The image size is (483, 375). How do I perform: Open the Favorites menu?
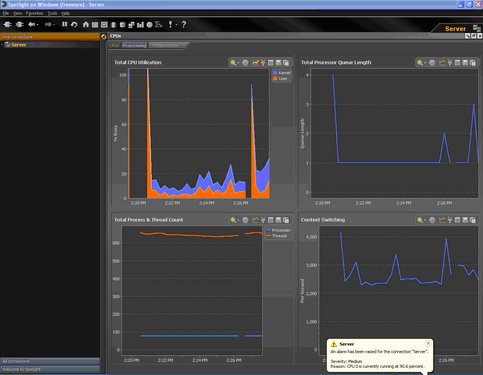[35, 13]
